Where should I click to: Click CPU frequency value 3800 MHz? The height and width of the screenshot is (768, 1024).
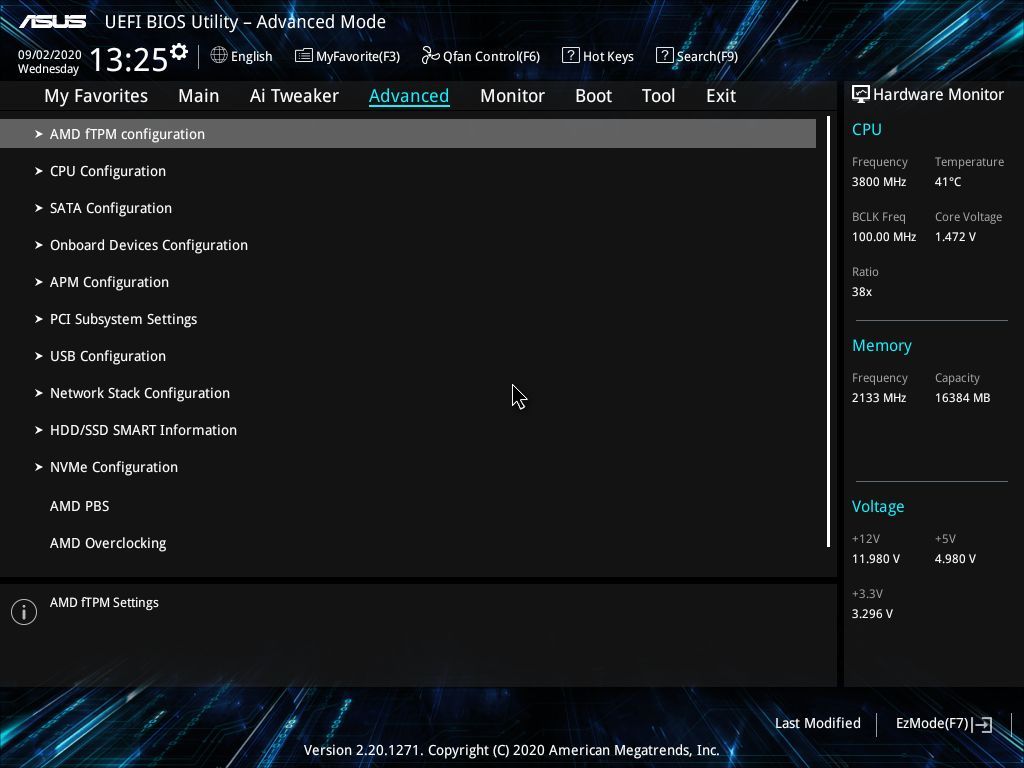pos(878,182)
